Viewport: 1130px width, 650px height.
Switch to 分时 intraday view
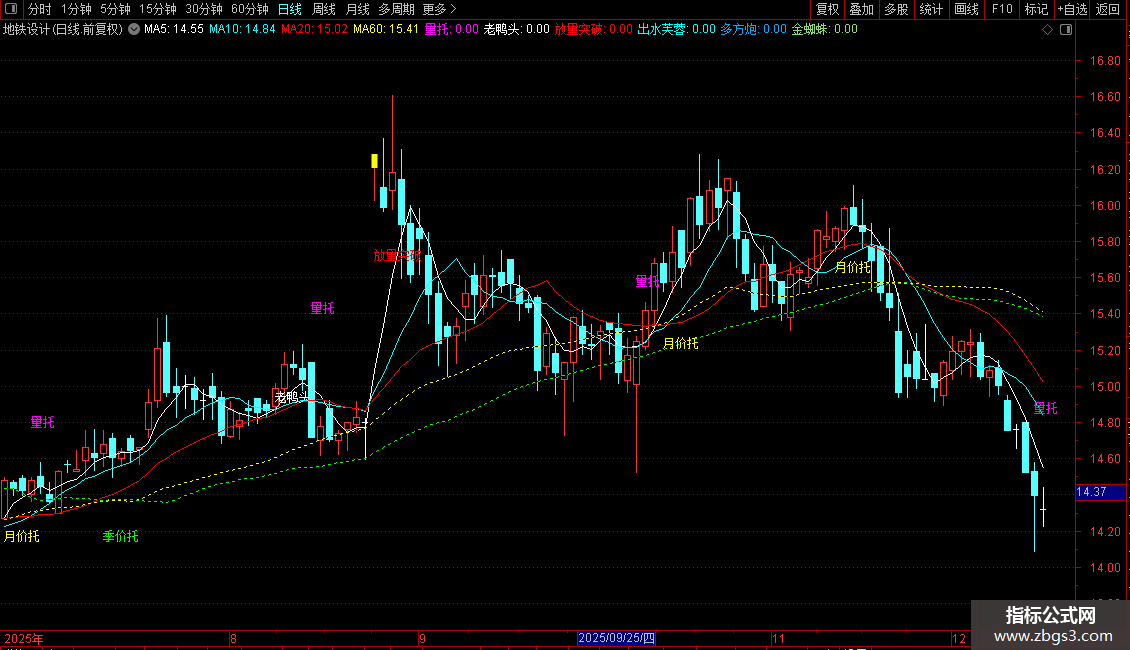tap(40, 9)
